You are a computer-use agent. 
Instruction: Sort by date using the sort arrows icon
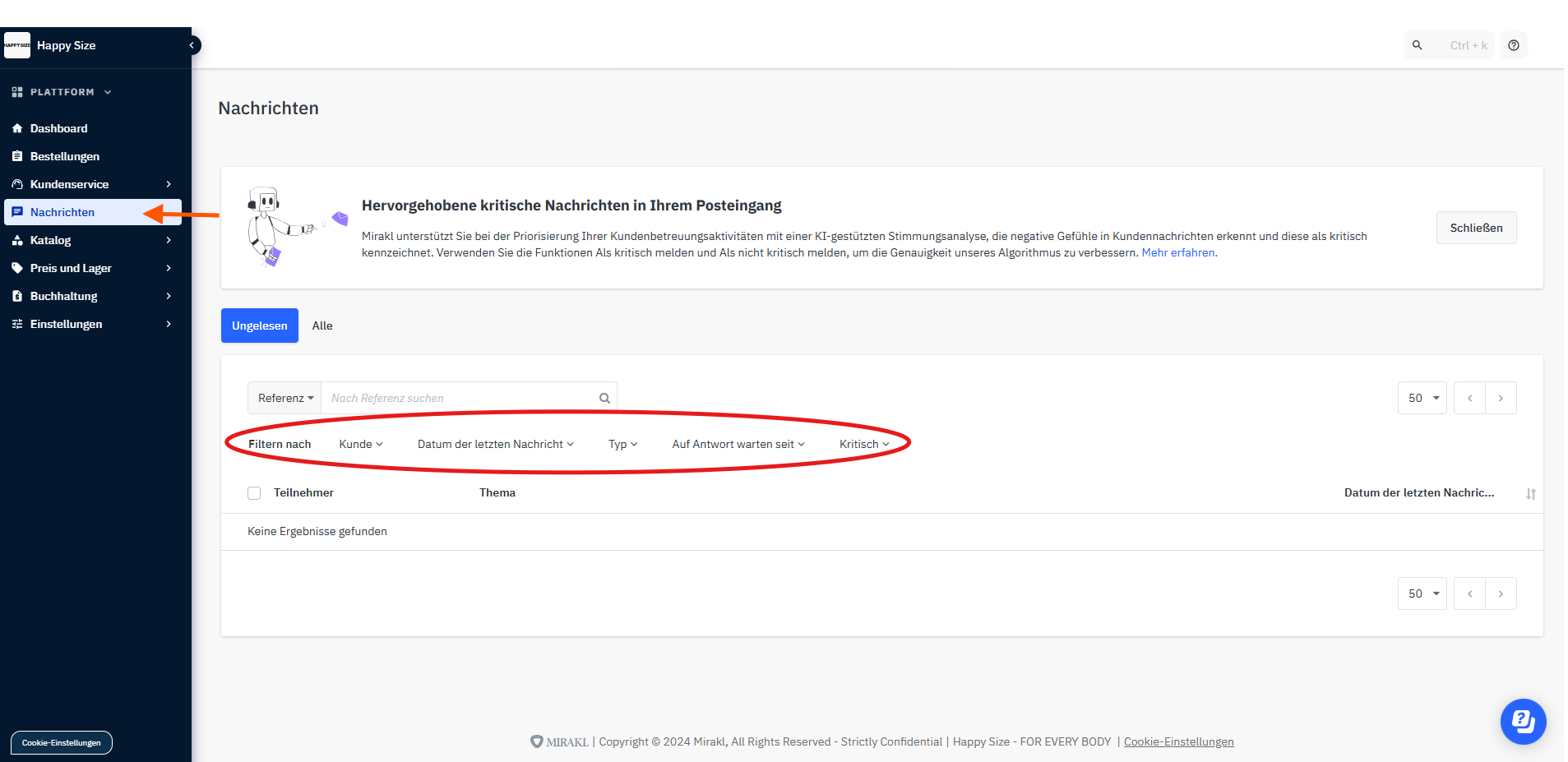(x=1530, y=493)
